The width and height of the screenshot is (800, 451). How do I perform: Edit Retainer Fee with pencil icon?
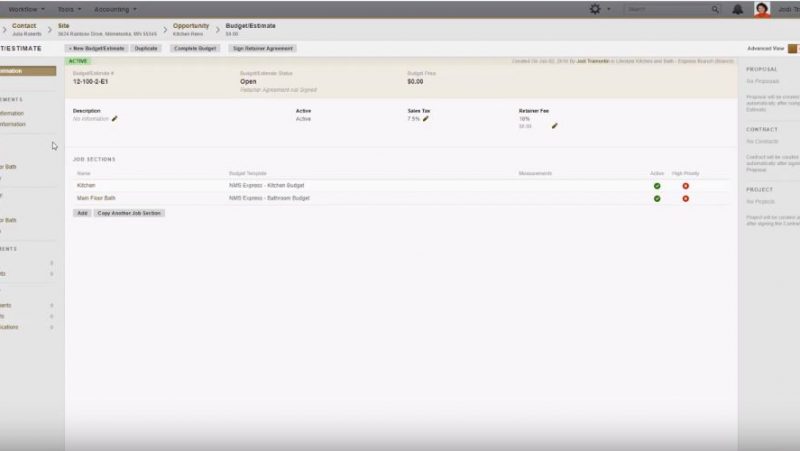tap(554, 126)
